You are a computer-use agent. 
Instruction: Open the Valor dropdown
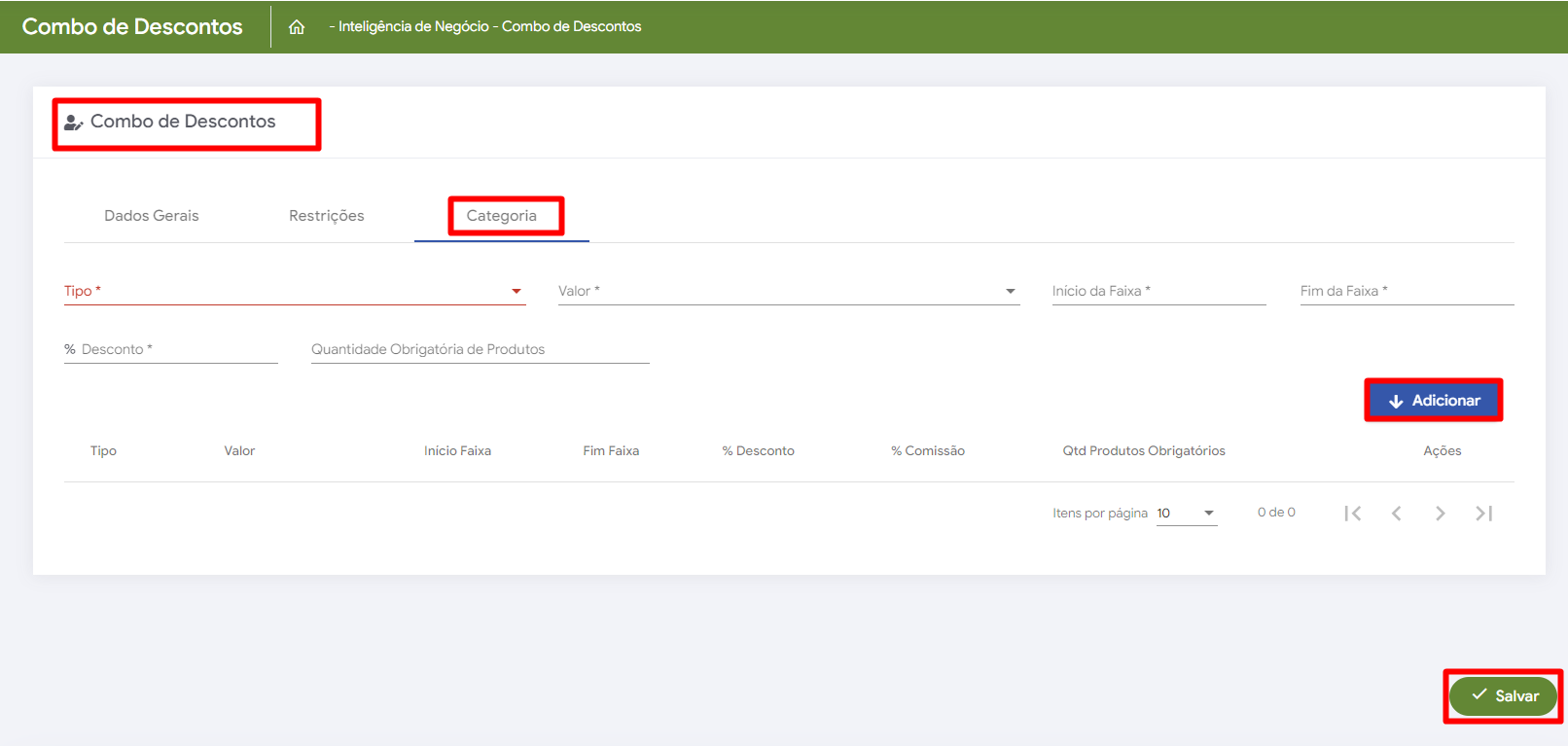(x=788, y=291)
